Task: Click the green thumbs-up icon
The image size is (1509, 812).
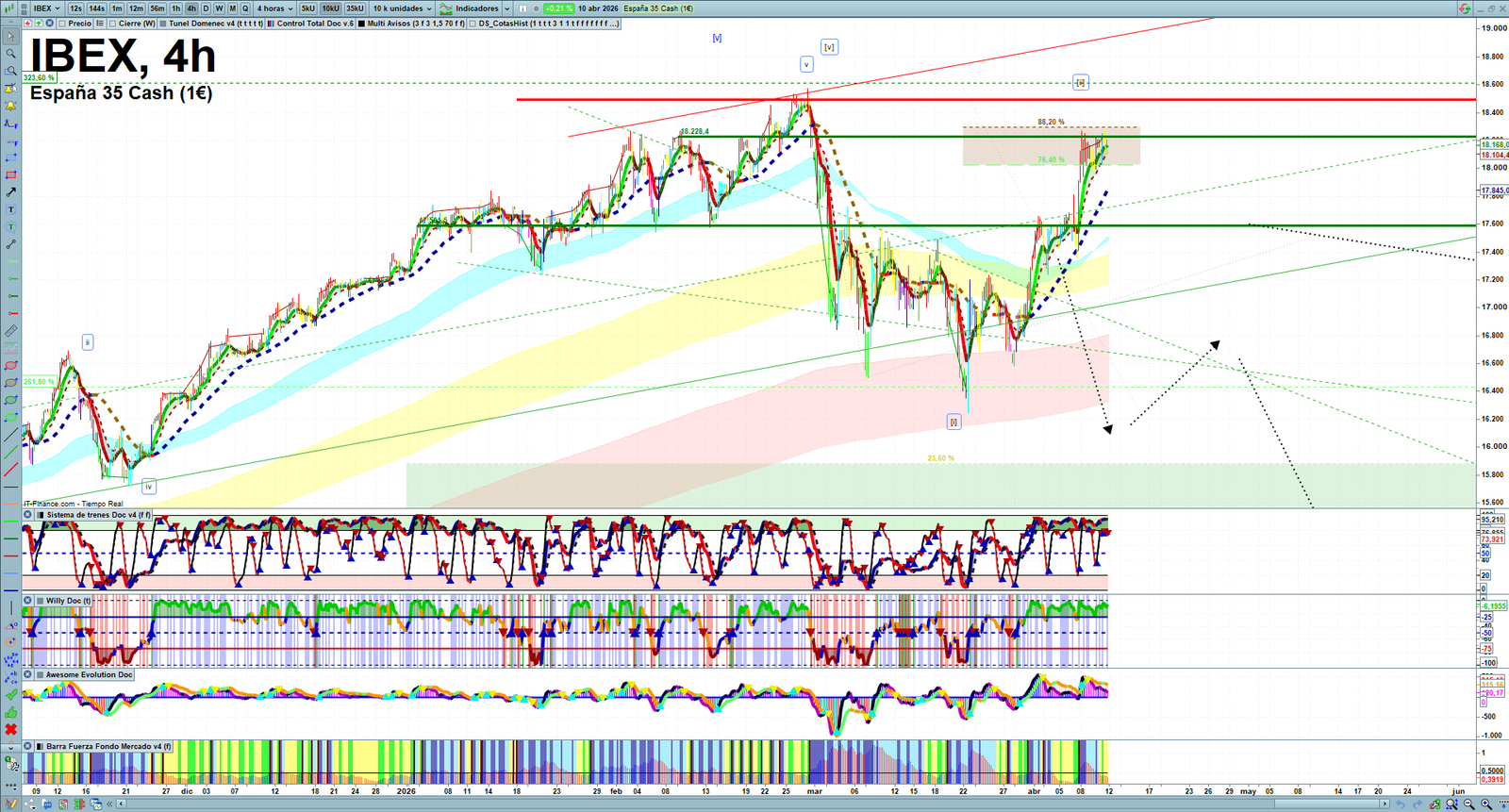Action: 10,713
